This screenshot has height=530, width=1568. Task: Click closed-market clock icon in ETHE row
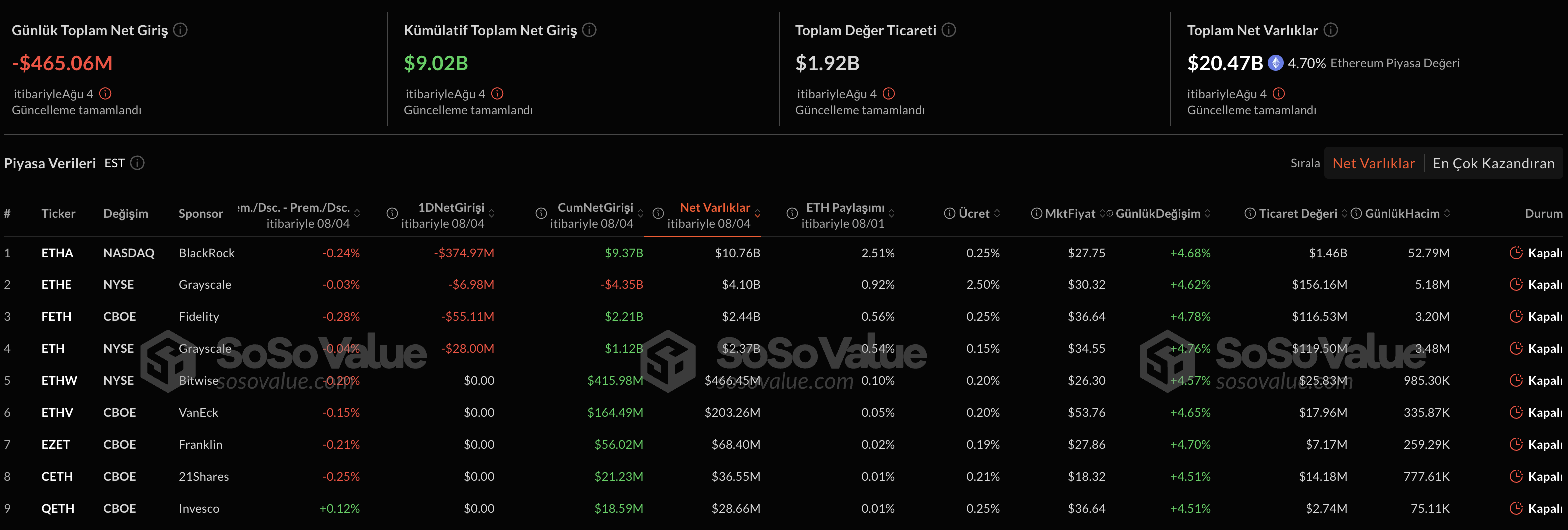click(x=1516, y=284)
